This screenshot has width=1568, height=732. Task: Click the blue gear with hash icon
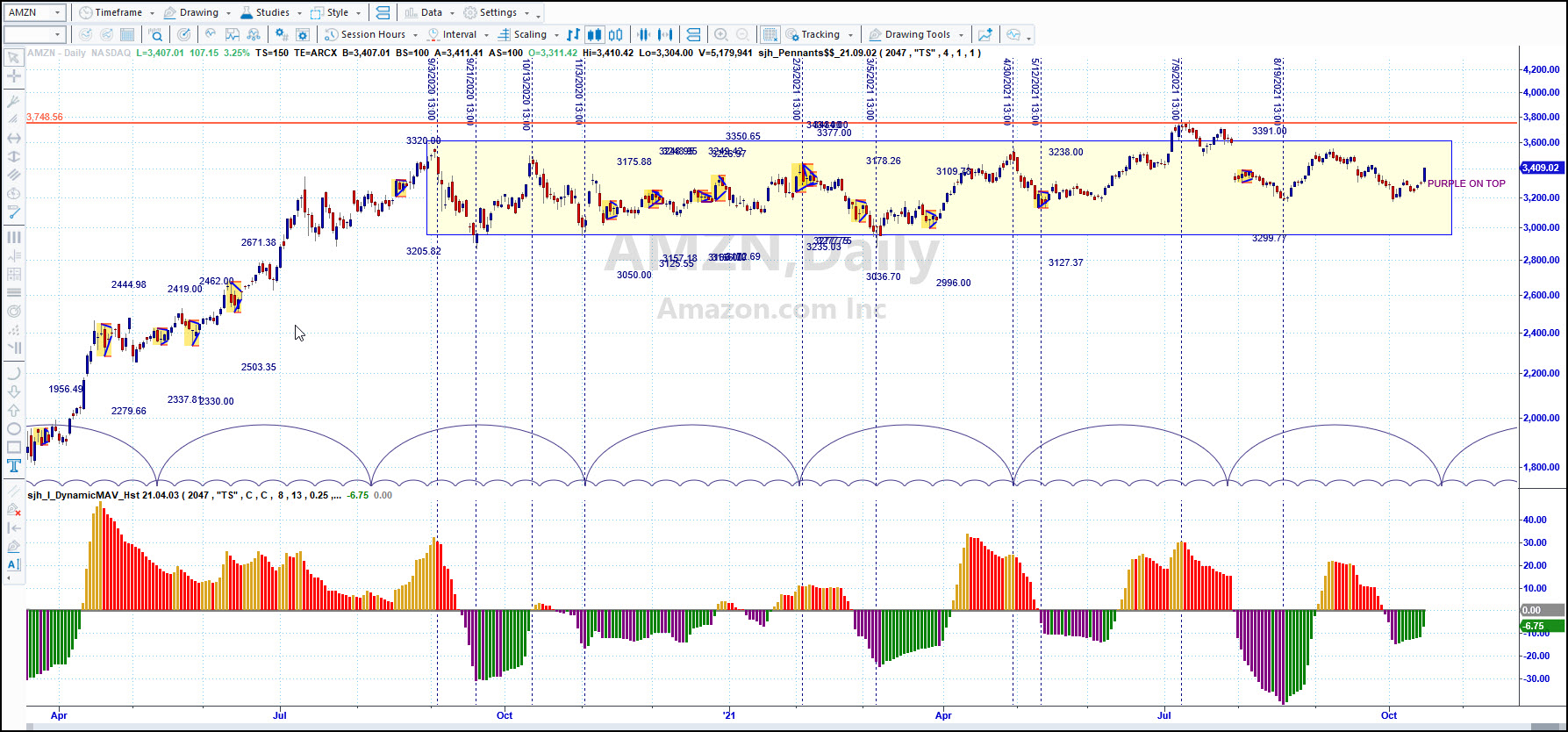click(x=281, y=35)
